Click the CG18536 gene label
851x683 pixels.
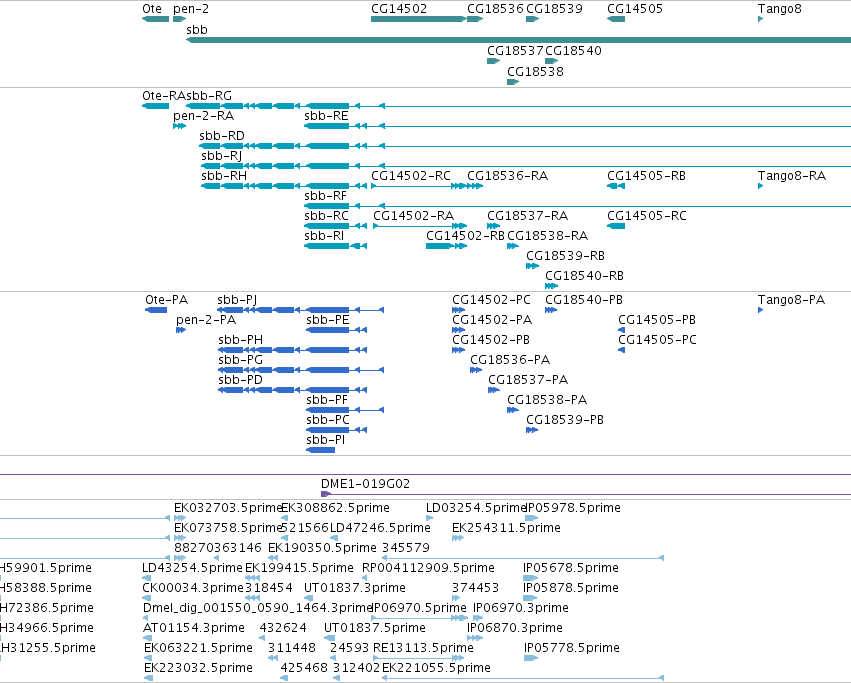pyautogui.click(x=496, y=9)
